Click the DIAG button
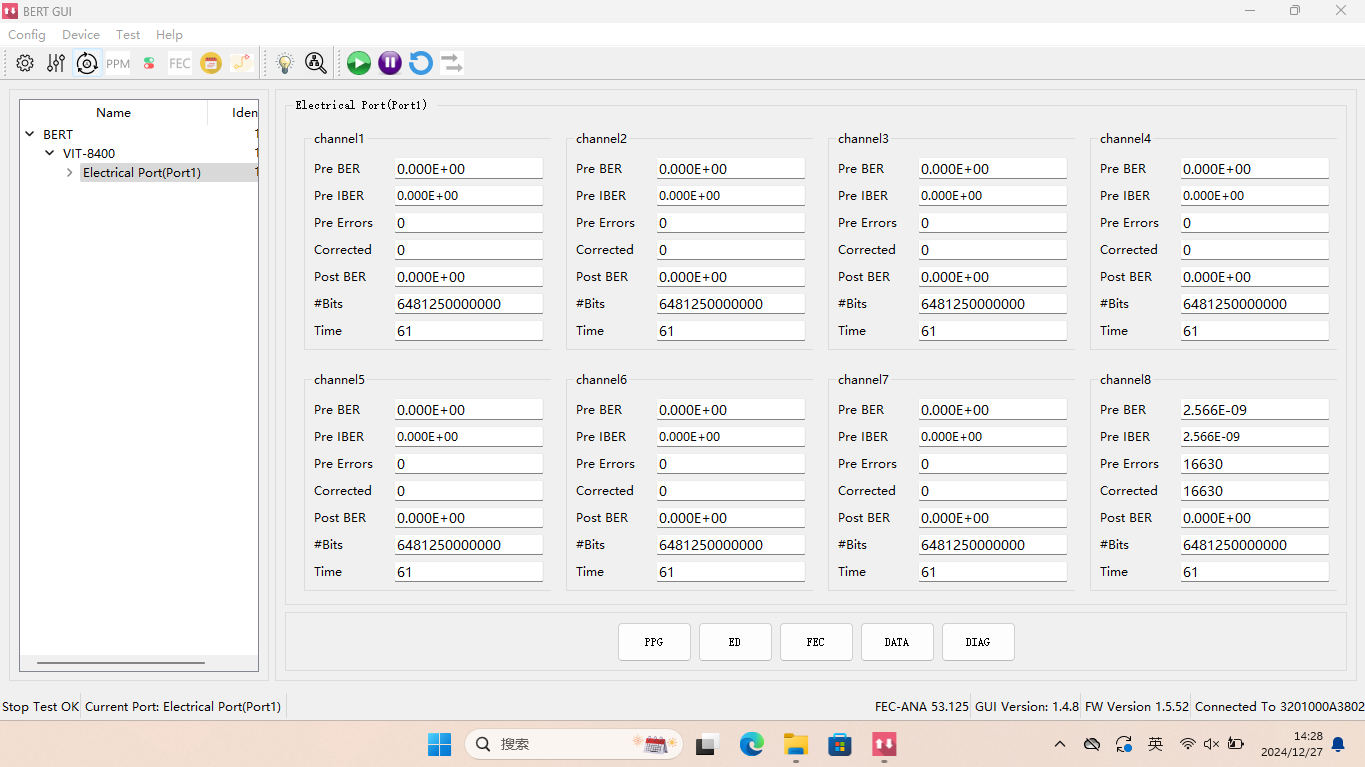 coord(978,642)
